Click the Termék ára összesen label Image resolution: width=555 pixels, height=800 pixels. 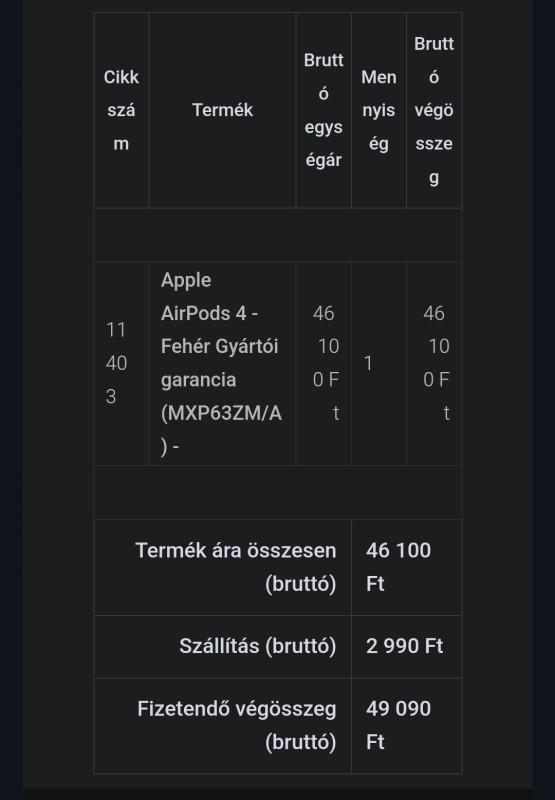click(x=236, y=567)
